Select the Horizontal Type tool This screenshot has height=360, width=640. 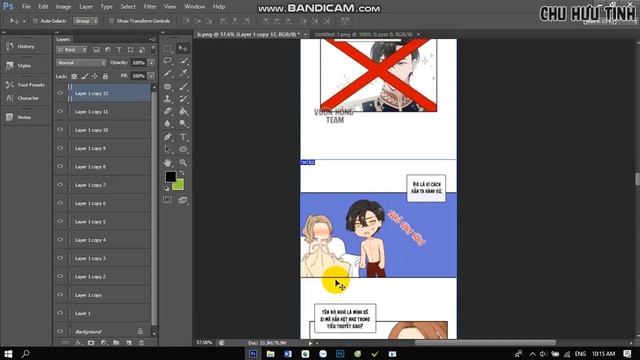(183, 137)
